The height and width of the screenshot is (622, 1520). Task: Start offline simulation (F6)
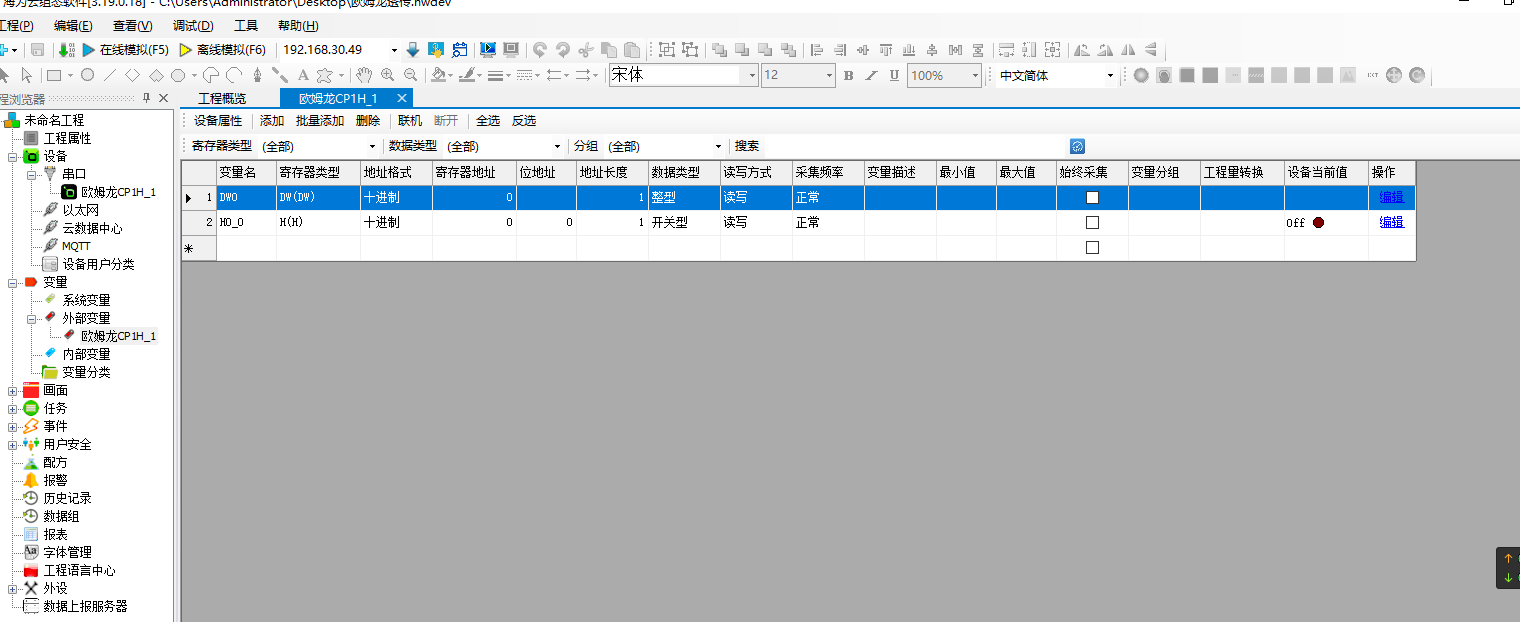(x=223, y=50)
